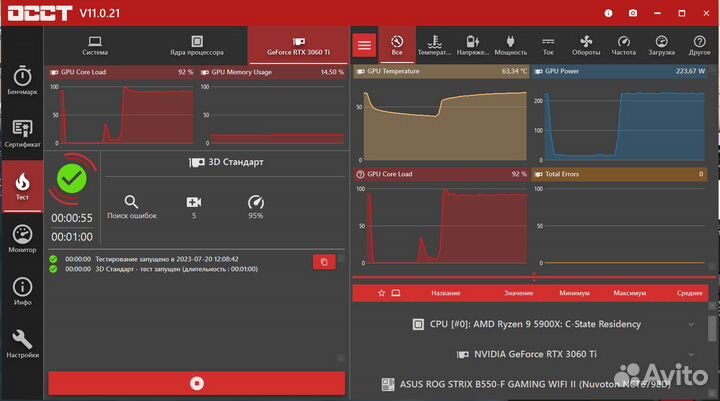The image size is (720, 401).
Task: Click the Total Errors graph header
Action: coord(619,174)
